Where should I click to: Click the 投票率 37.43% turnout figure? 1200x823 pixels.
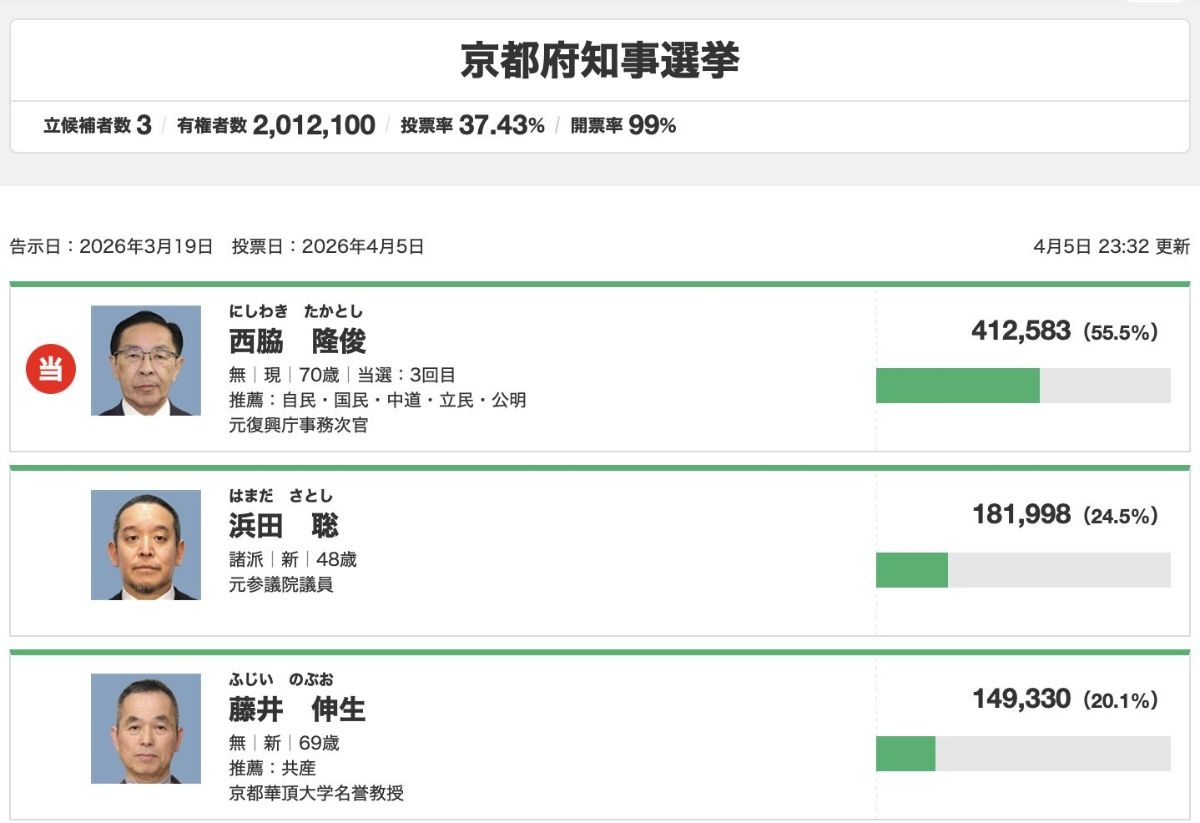pos(472,126)
